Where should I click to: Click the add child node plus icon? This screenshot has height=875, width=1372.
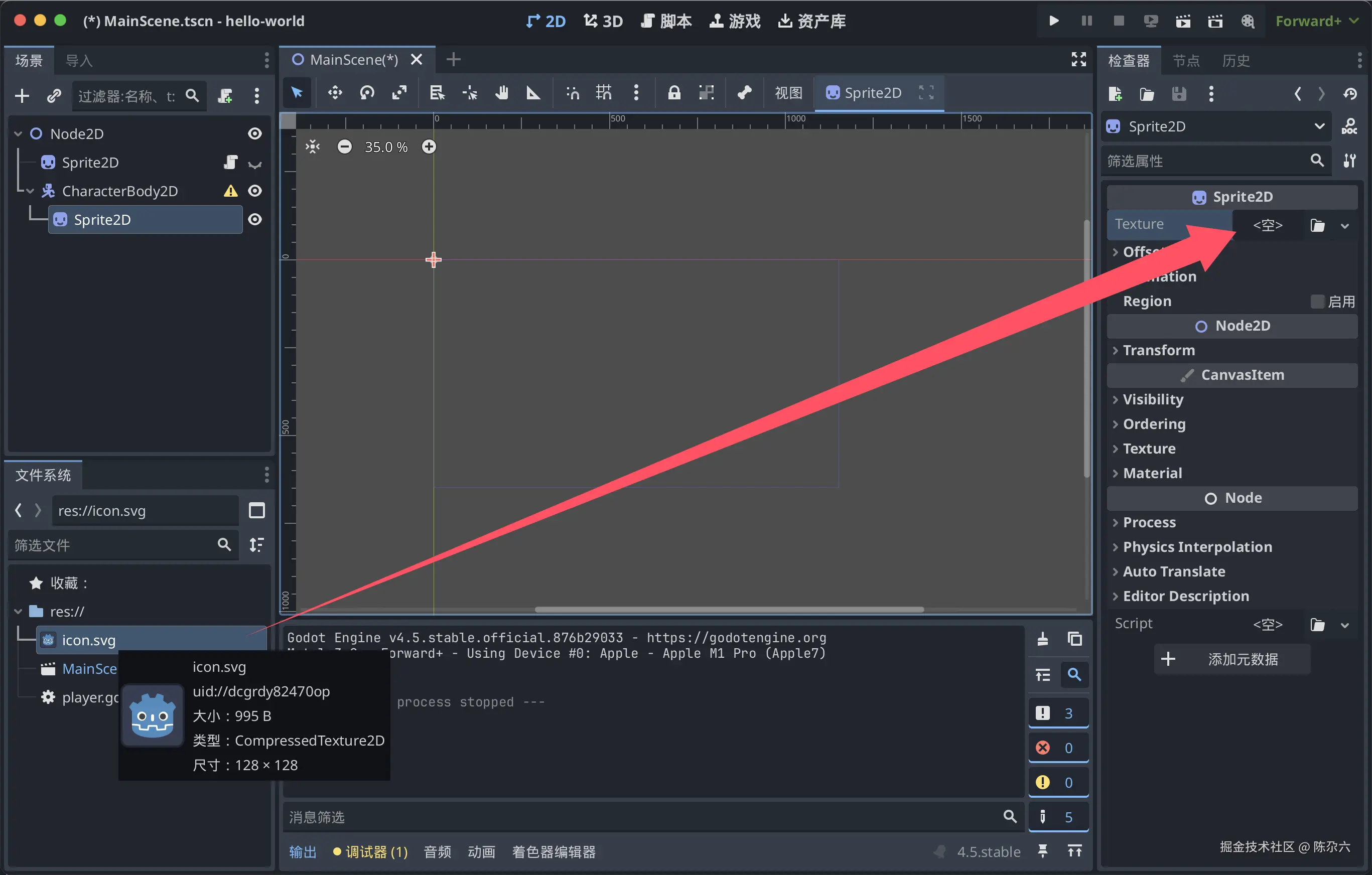tap(22, 96)
